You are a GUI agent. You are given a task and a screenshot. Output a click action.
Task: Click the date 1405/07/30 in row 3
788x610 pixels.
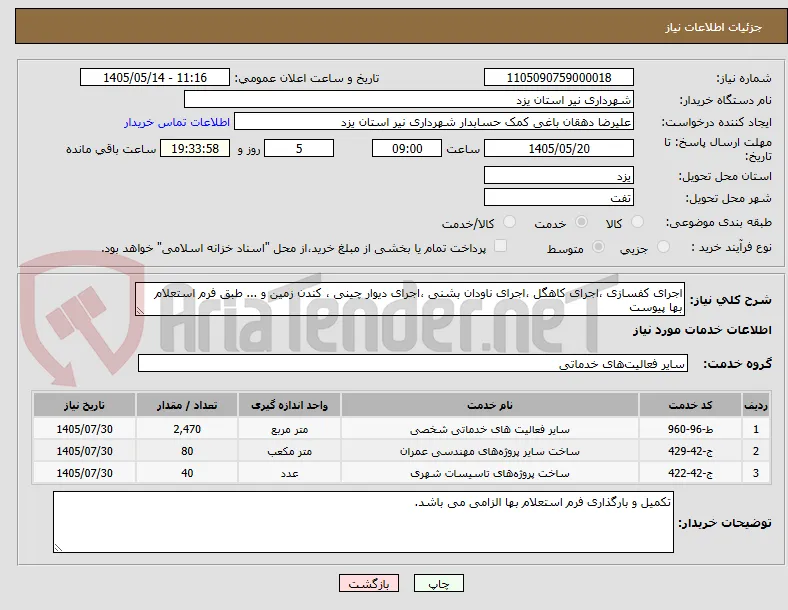tap(84, 473)
